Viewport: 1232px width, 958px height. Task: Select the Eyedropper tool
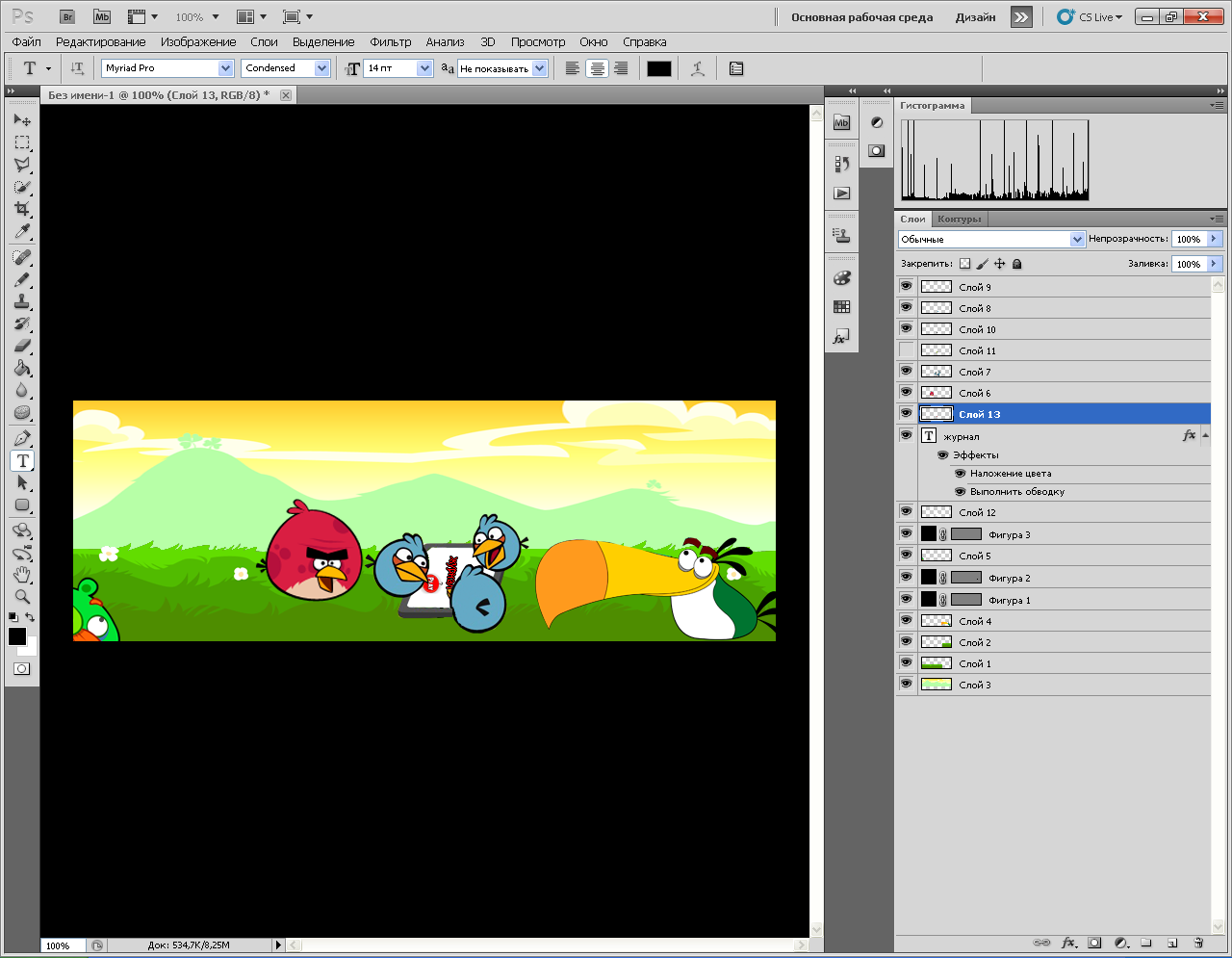[22, 231]
